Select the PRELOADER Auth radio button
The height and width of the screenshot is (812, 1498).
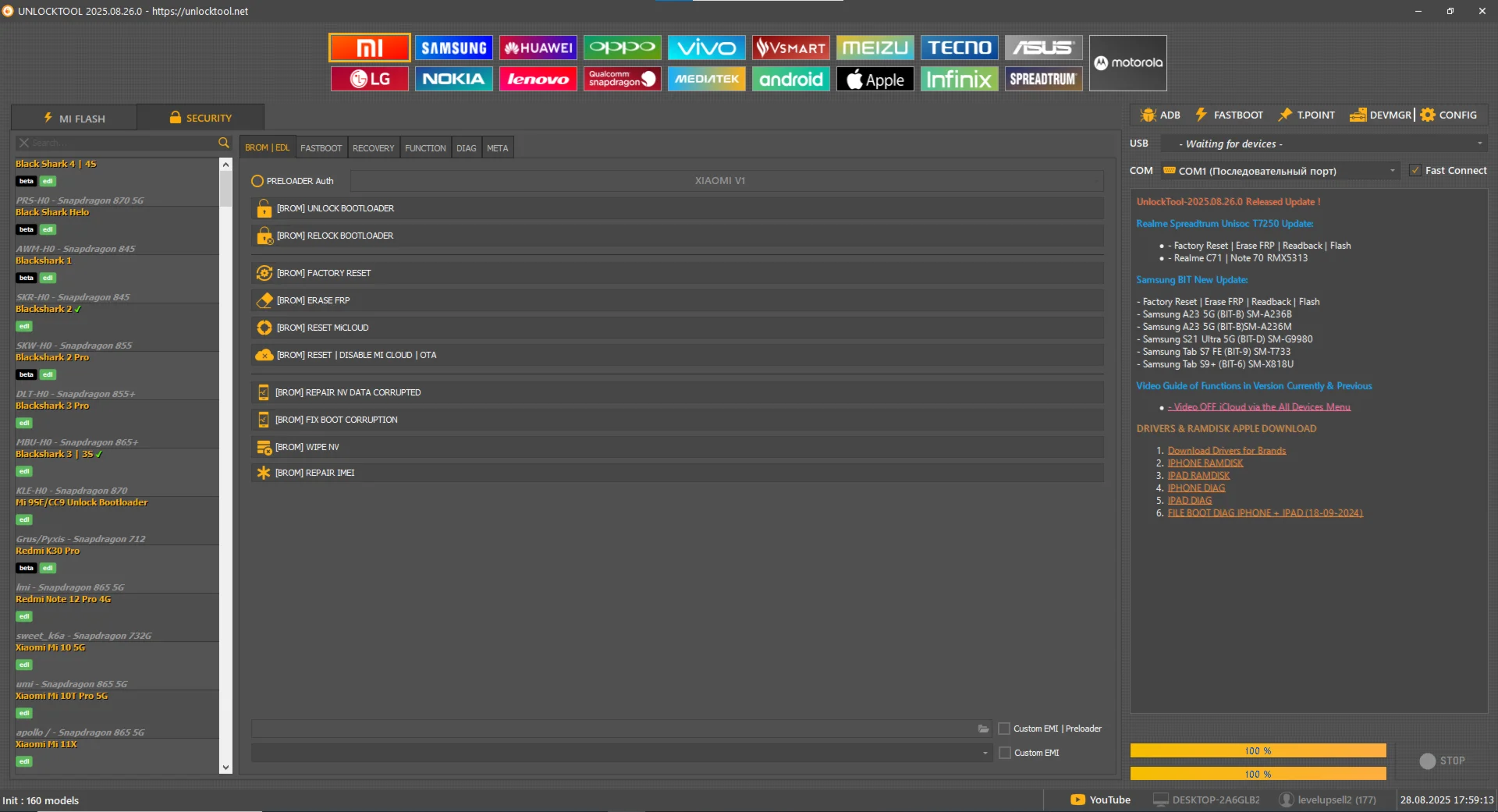(x=257, y=181)
